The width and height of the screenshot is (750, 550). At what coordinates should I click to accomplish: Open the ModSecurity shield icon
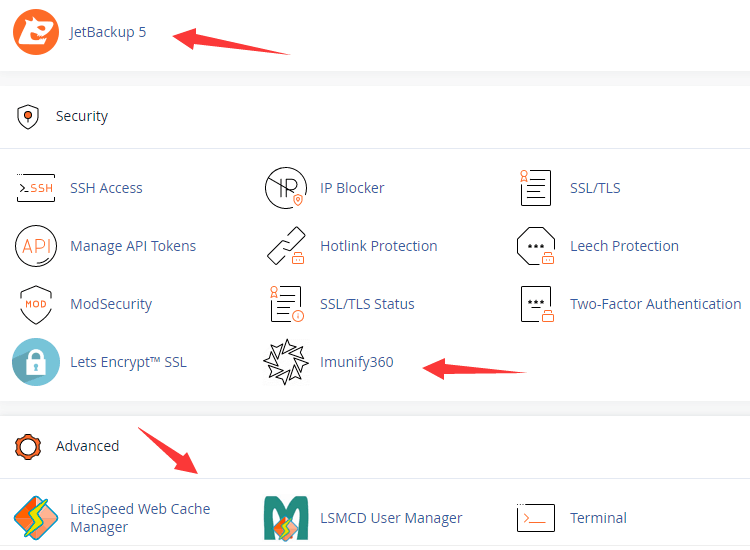coord(36,304)
